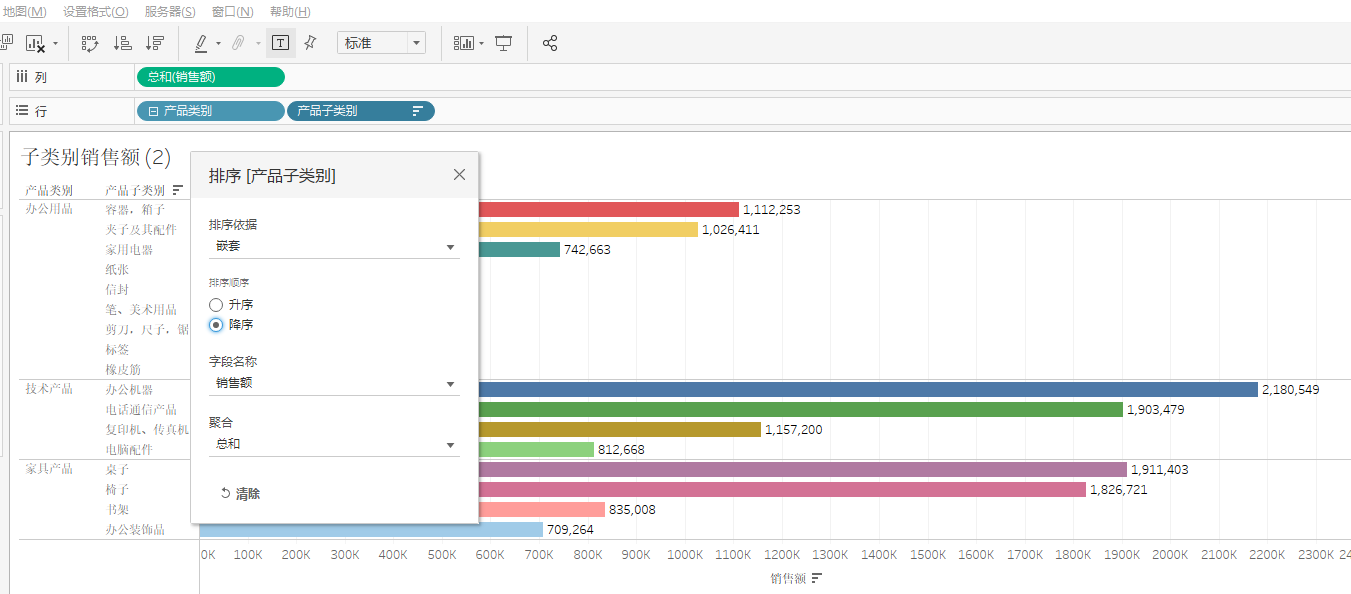Select the 升序 radio button
This screenshot has height=594, width=1351.
click(x=216, y=304)
